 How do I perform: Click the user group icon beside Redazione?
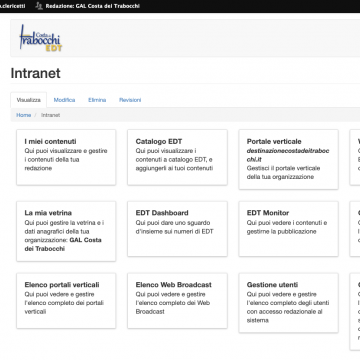[x=39, y=6]
